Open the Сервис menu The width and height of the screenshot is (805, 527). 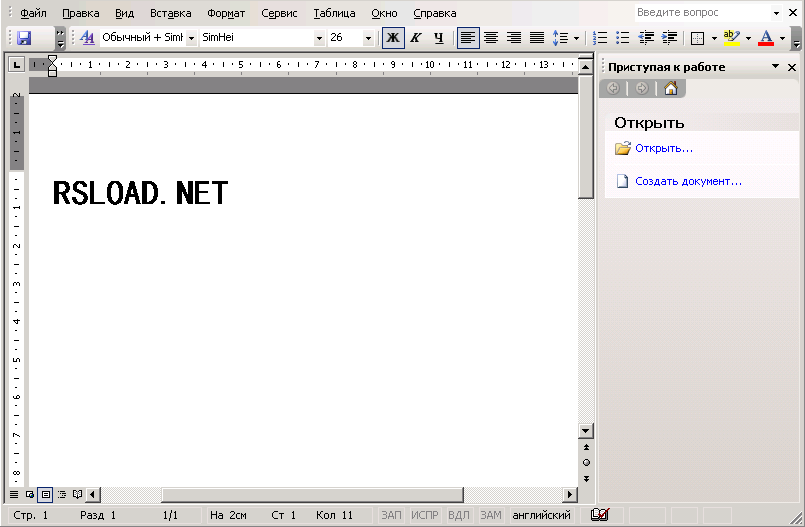pyautogui.click(x=279, y=13)
